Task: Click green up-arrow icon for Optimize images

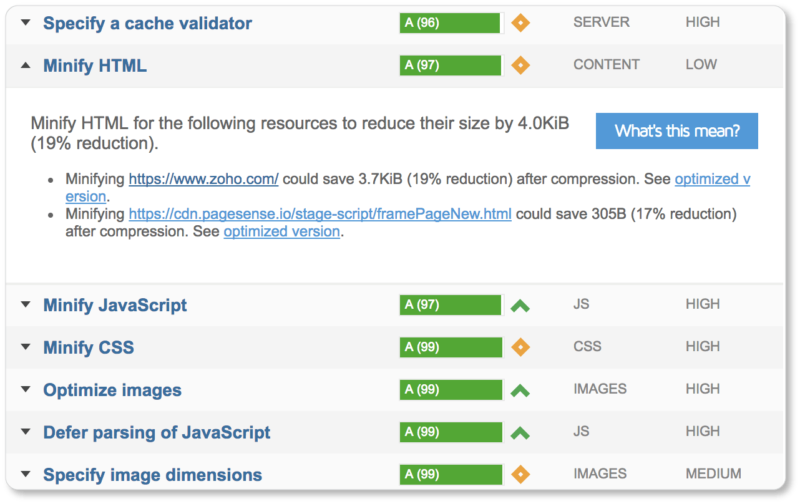Action: 520,391
